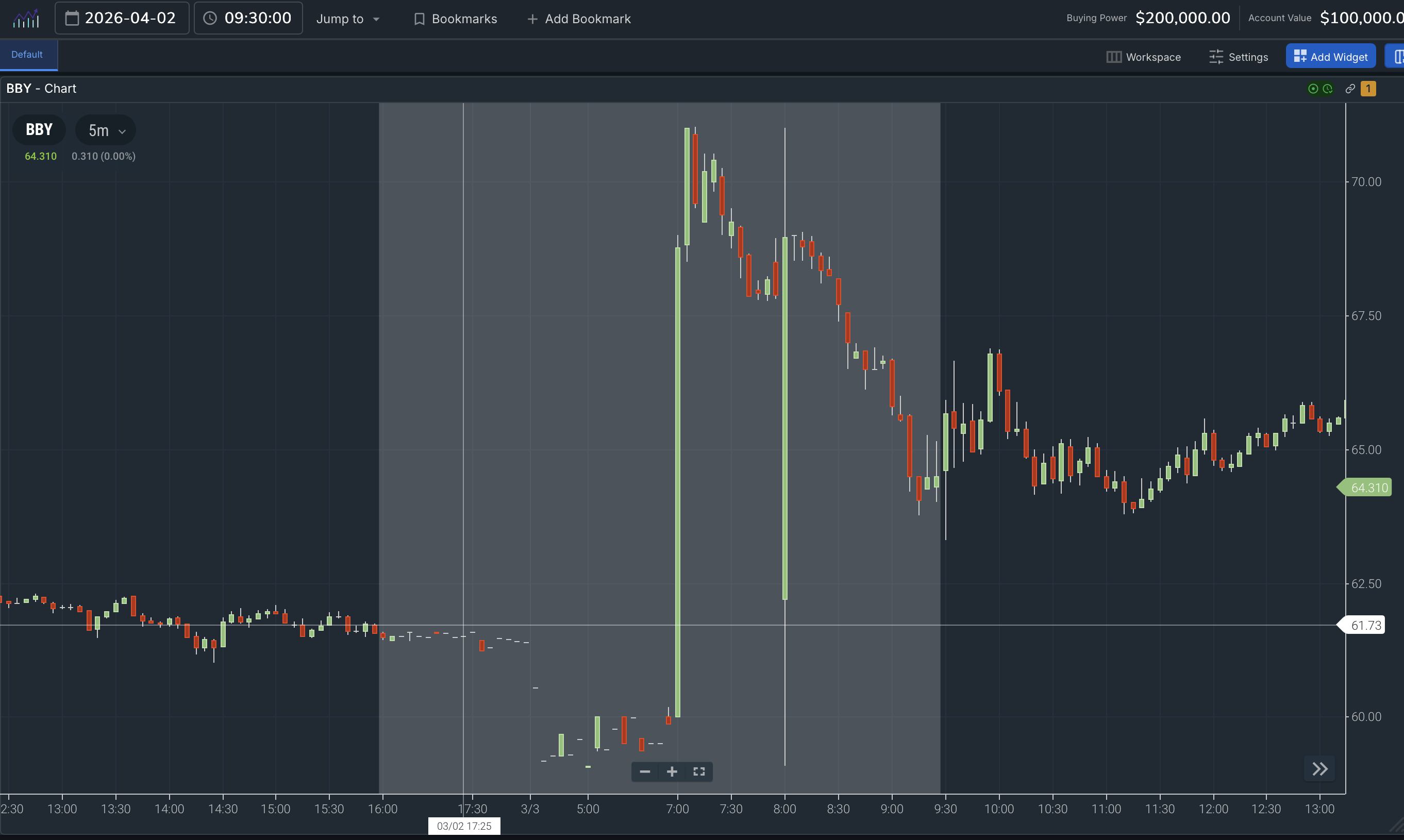Zoom out chart with minus button
Viewport: 1404px width, 840px height.
(645, 771)
